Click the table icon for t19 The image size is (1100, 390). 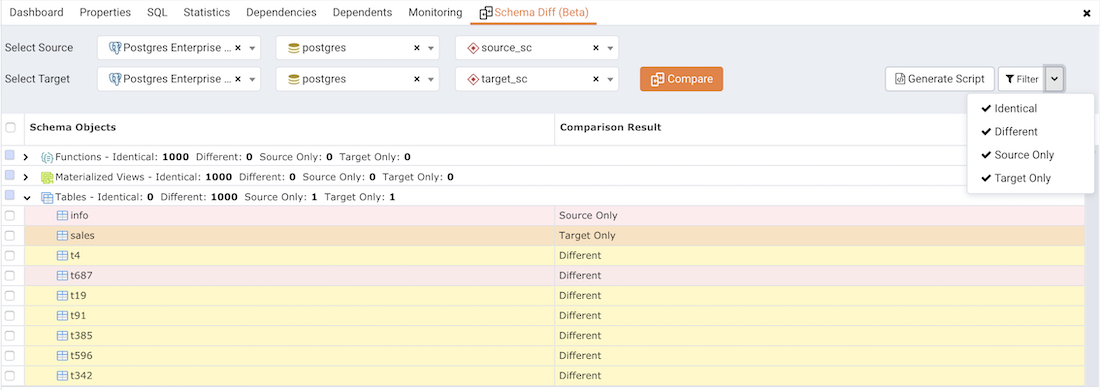[62, 295]
